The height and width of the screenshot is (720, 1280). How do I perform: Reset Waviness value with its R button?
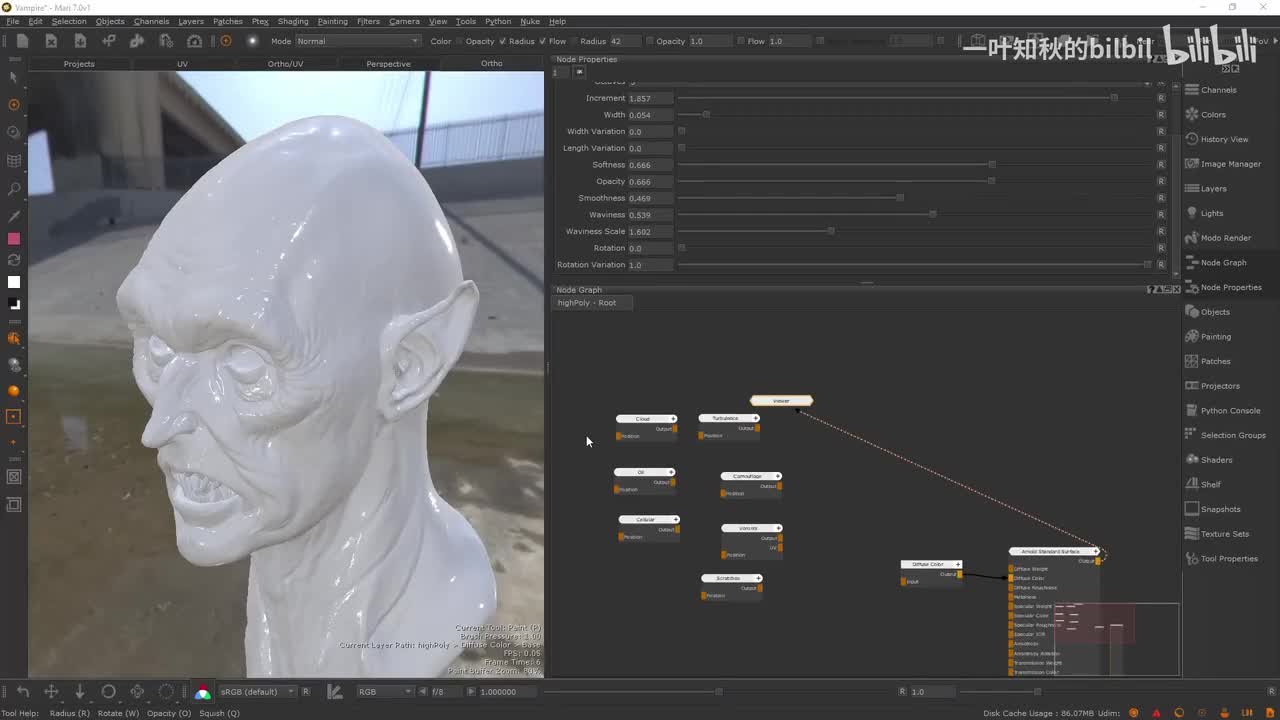[1161, 215]
